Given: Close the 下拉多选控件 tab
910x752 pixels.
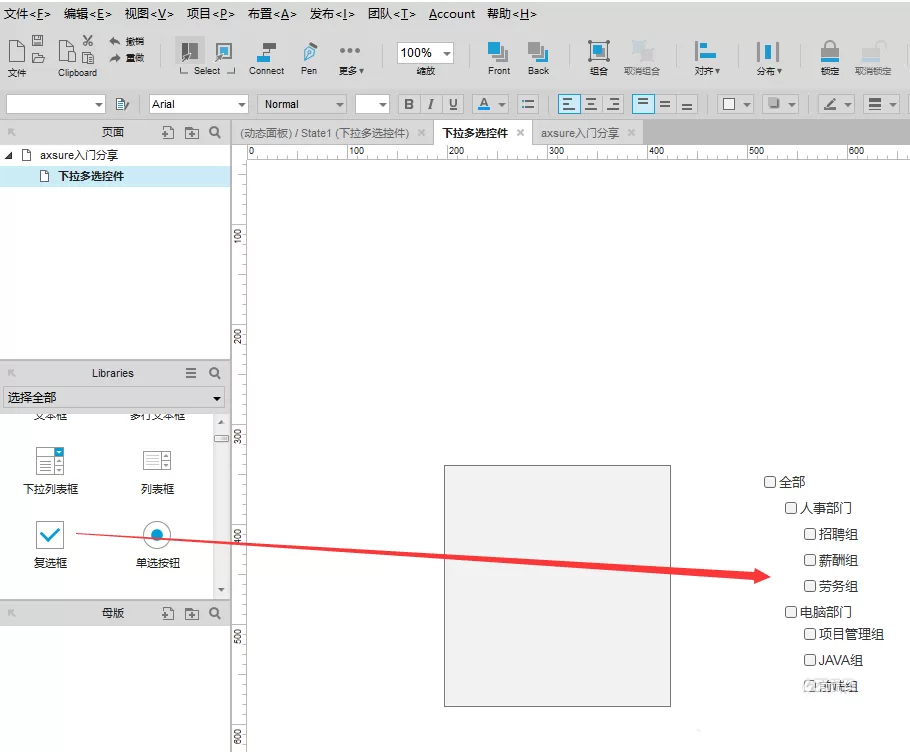Looking at the screenshot, I should point(521,132).
